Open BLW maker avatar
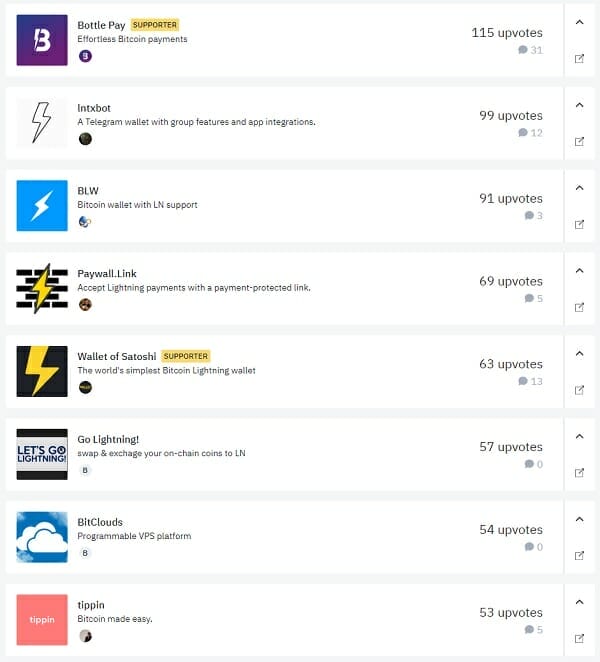The width and height of the screenshot is (600, 662). click(x=85, y=221)
